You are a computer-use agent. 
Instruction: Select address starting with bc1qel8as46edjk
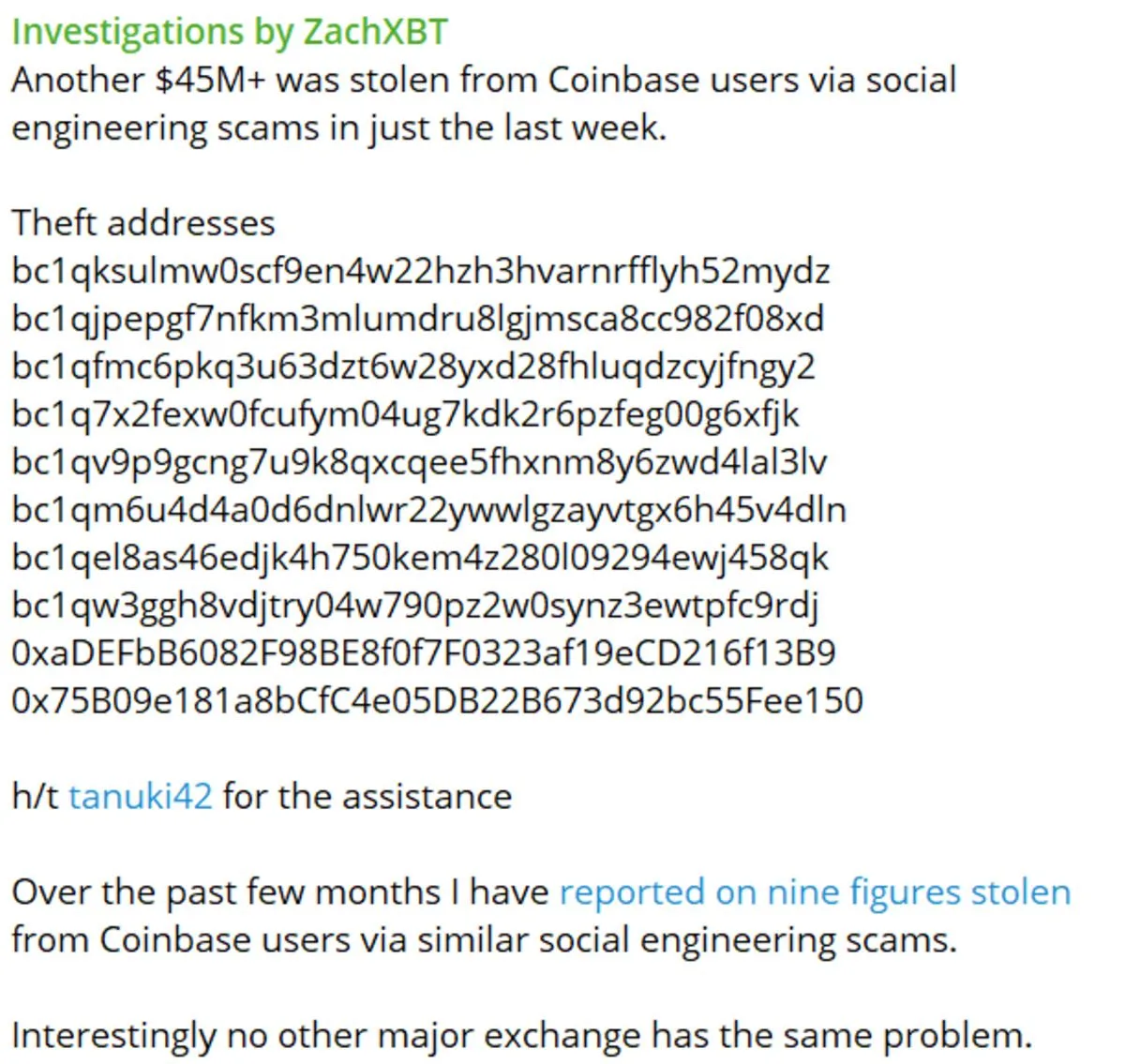[x=420, y=558]
